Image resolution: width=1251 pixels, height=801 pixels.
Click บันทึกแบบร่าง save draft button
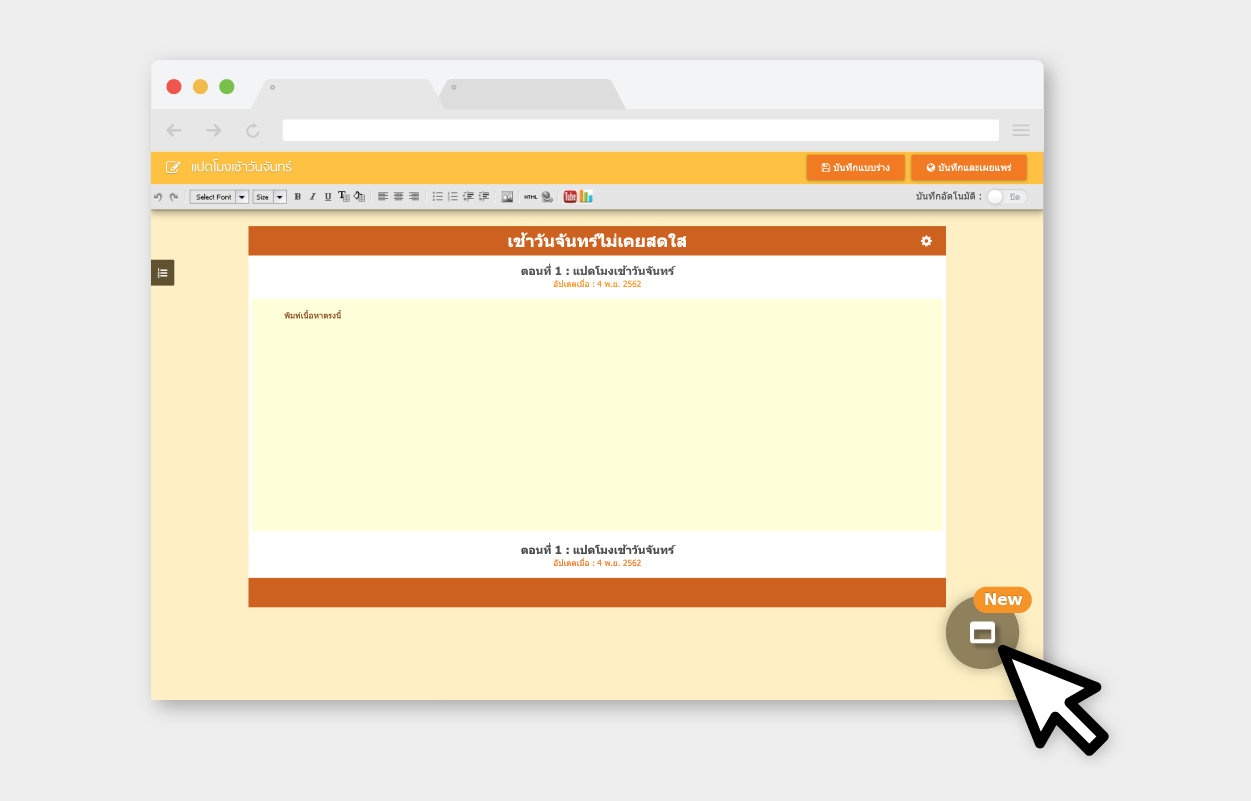pos(855,168)
